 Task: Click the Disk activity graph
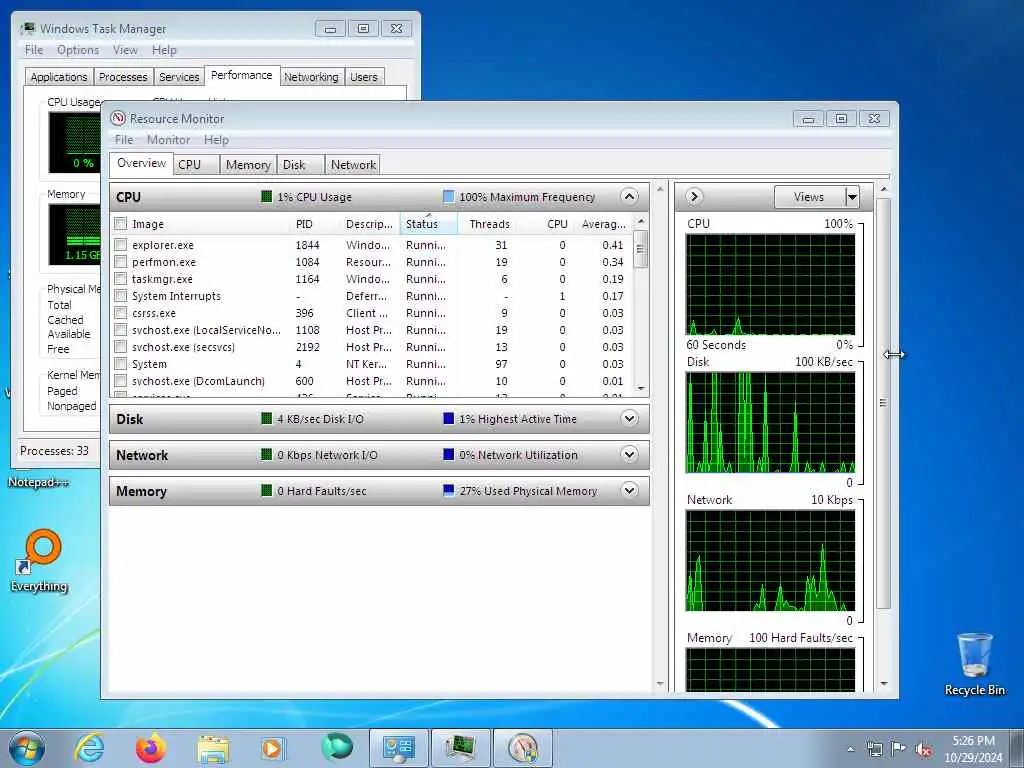770,423
